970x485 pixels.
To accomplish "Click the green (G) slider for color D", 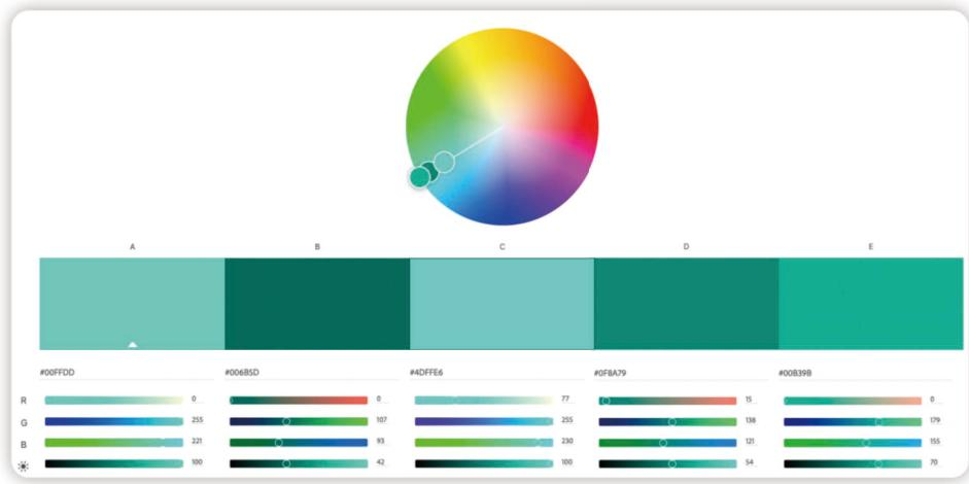I will pos(667,422).
